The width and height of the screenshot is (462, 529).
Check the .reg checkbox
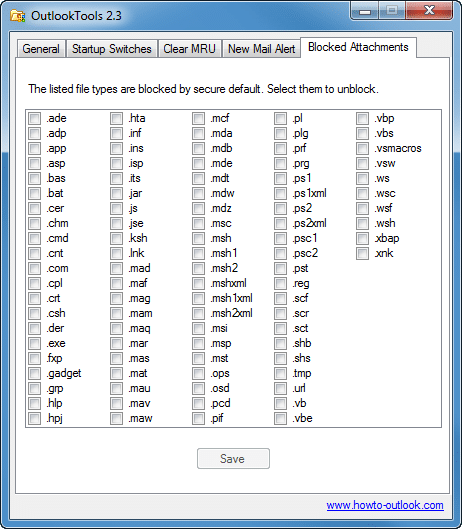tap(280, 283)
